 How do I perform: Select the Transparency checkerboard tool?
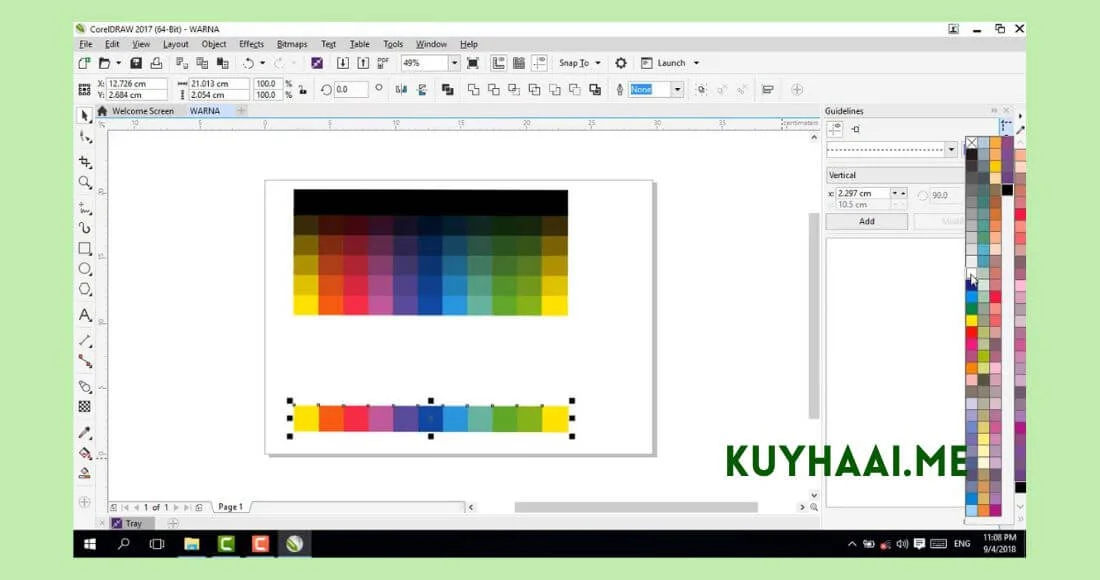pos(85,407)
